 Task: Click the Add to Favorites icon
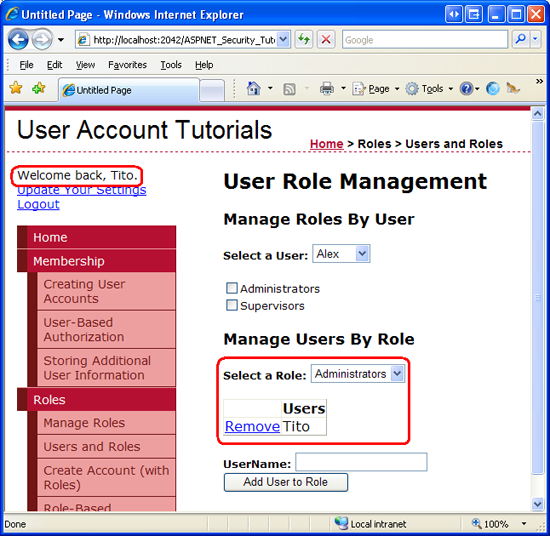[39, 88]
